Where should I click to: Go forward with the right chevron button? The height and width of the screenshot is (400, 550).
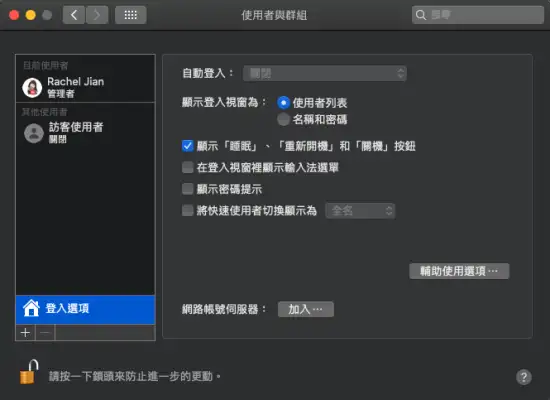click(97, 15)
